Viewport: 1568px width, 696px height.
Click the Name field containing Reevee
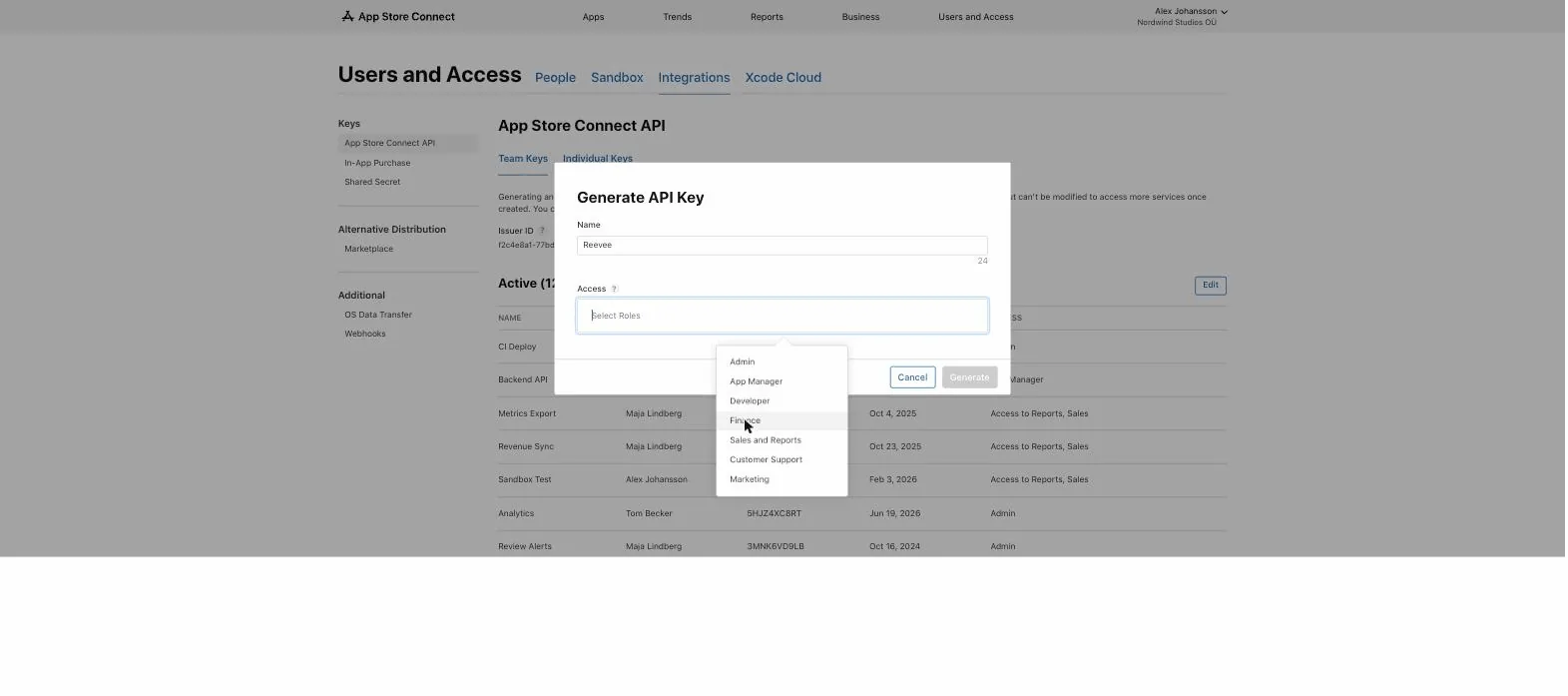(783, 245)
